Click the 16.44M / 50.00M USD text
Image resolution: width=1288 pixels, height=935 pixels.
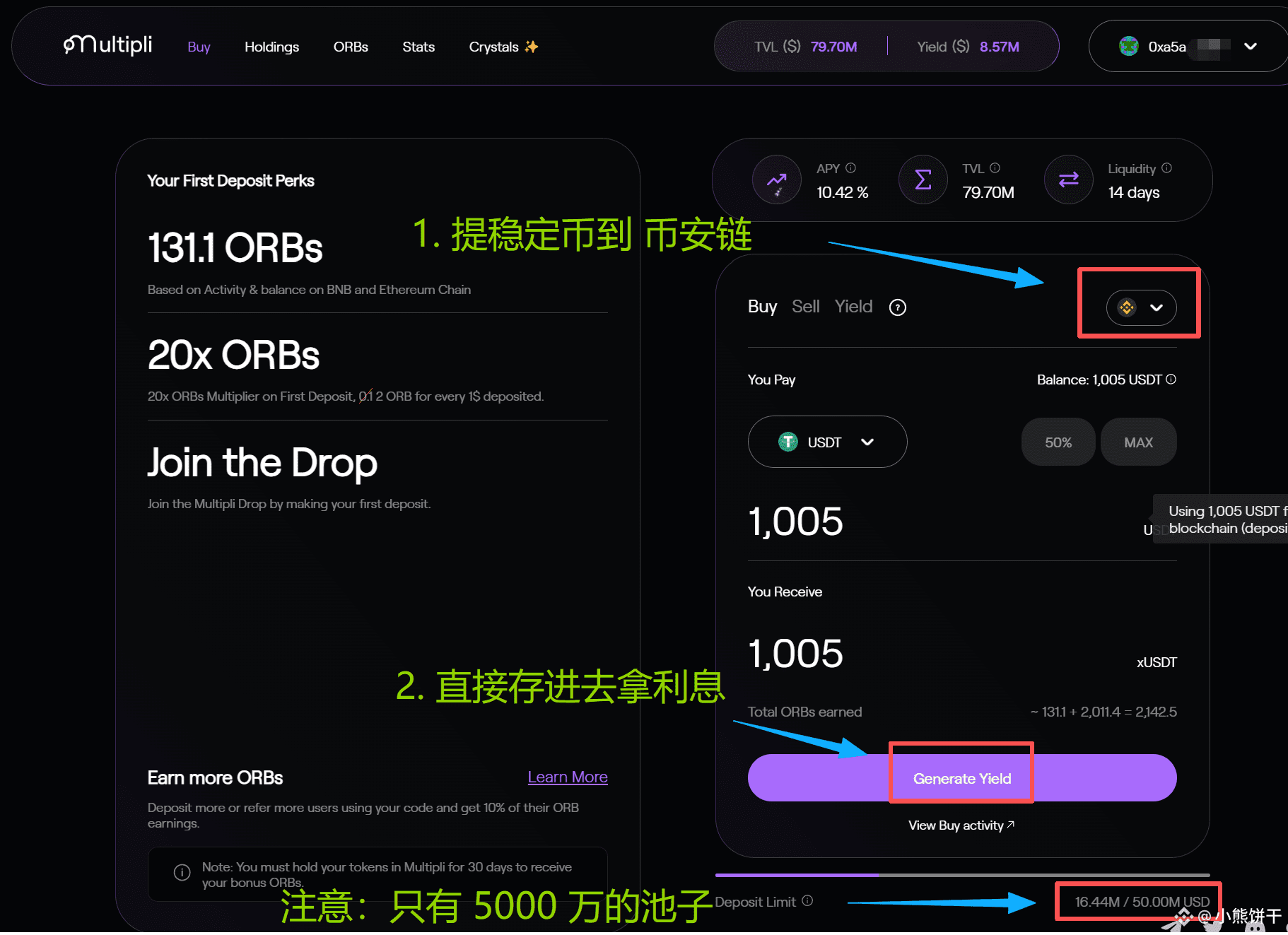[x=1142, y=902]
